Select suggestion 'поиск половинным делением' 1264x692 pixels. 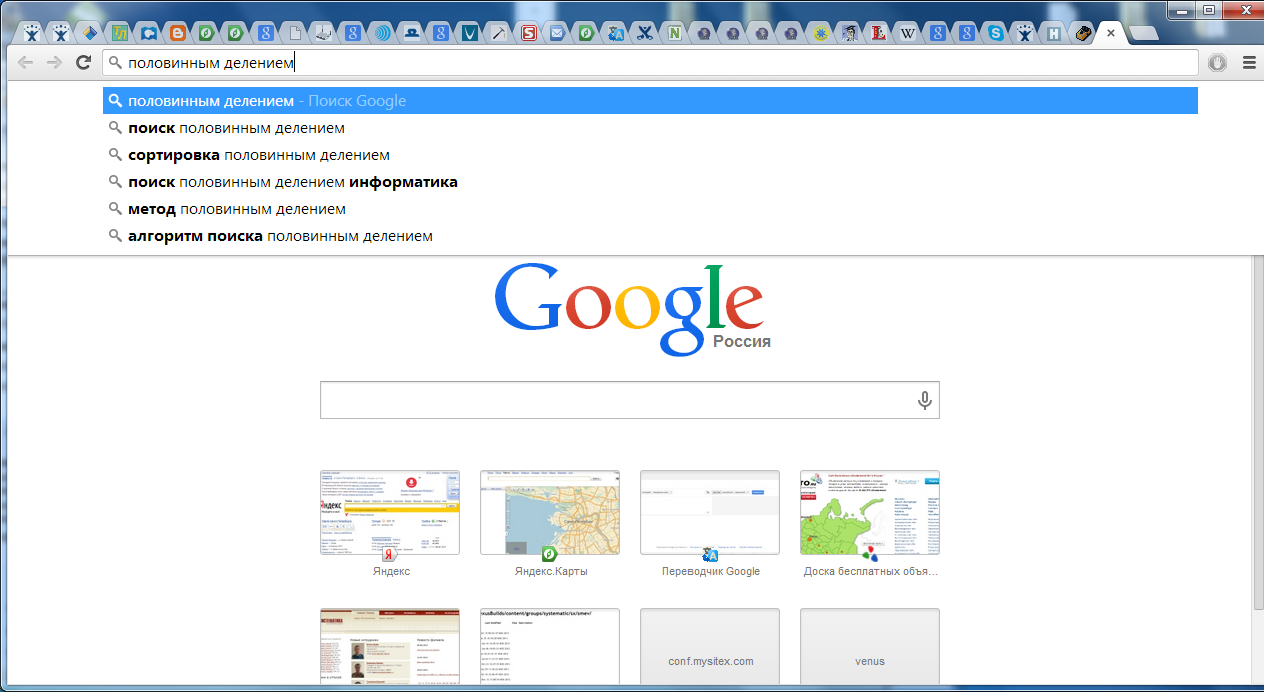[650, 128]
